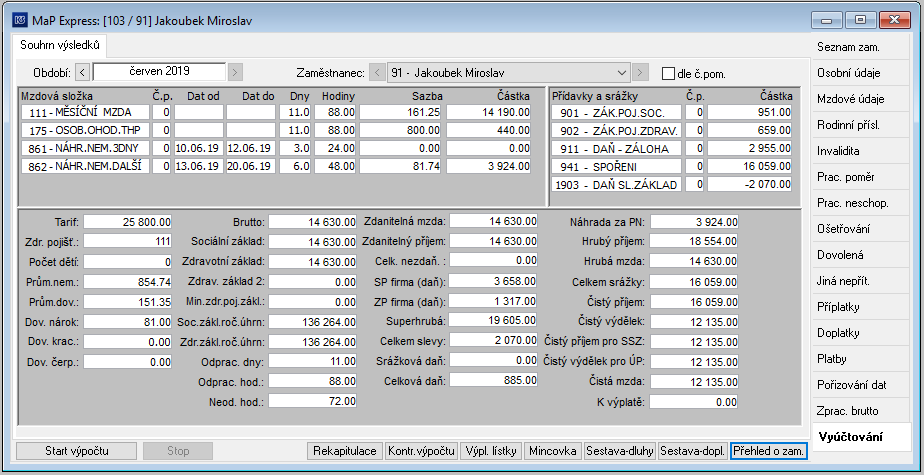Image resolution: width=924 pixels, height=475 pixels.
Task: Select the Souhrn výsledků tab
Action: tap(60, 45)
